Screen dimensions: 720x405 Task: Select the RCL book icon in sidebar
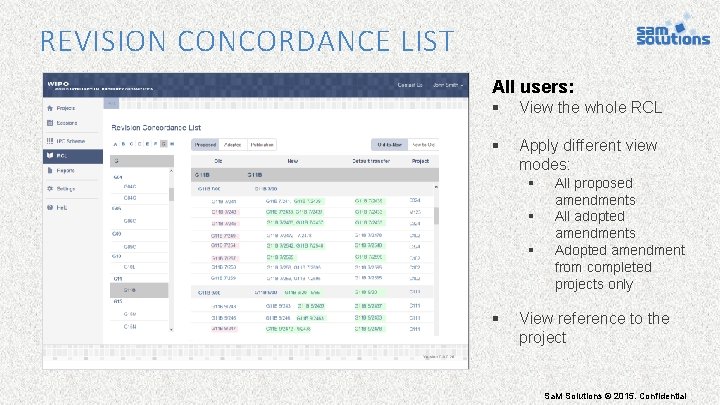(50, 156)
